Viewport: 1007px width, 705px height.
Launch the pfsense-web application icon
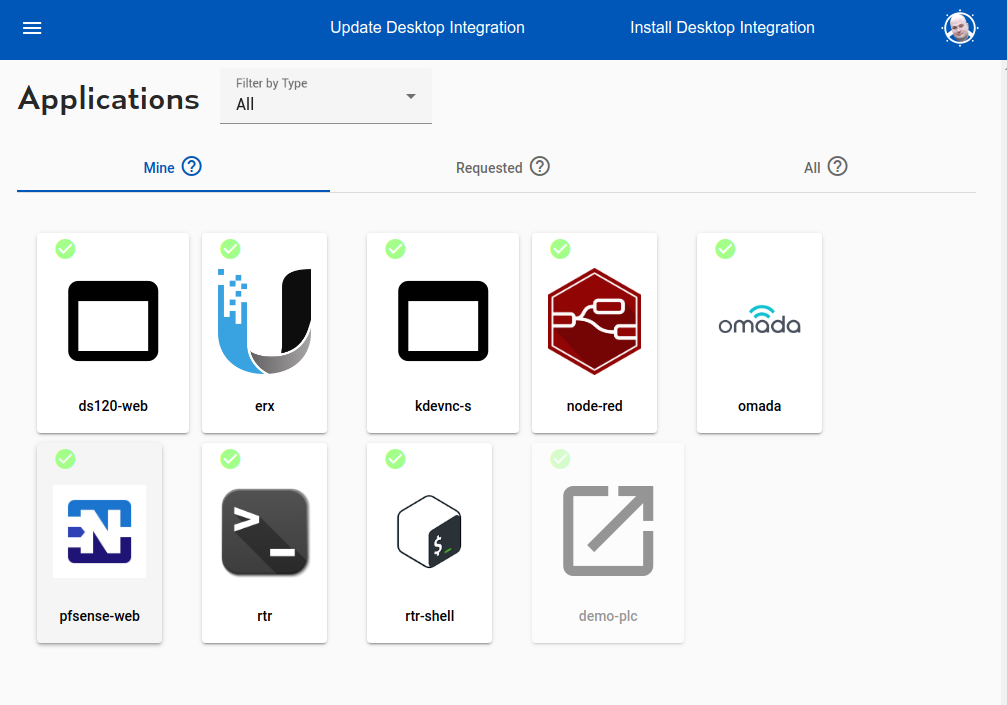point(99,531)
